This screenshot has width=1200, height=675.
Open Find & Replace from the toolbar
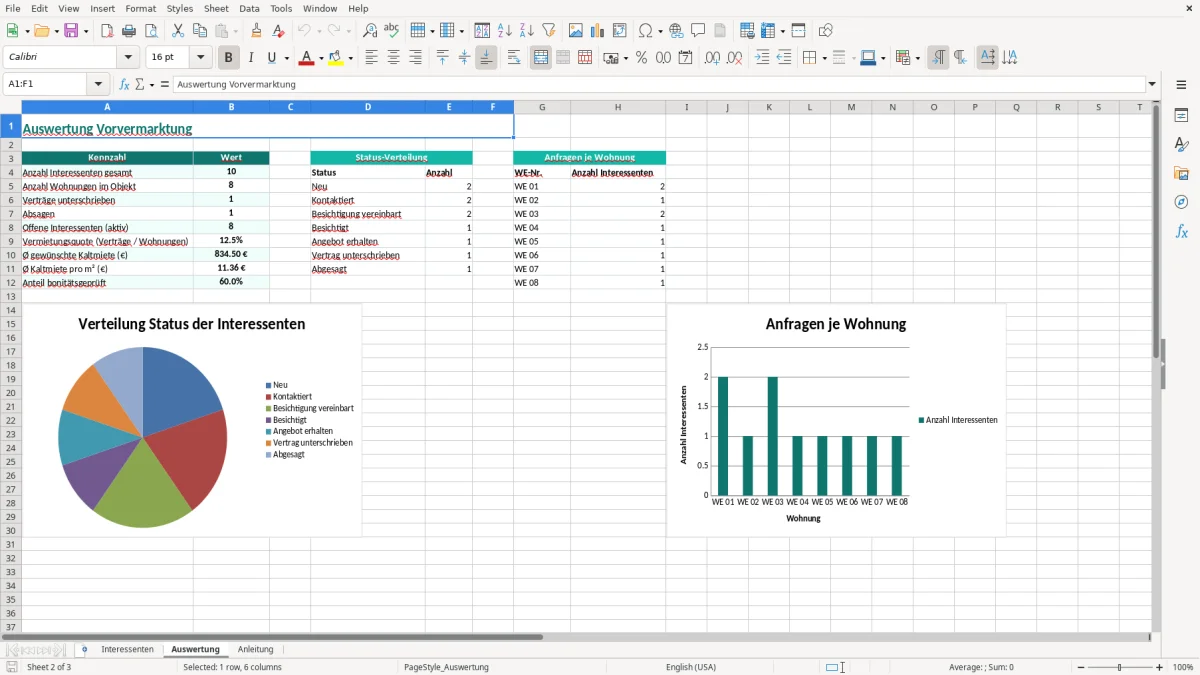369,31
